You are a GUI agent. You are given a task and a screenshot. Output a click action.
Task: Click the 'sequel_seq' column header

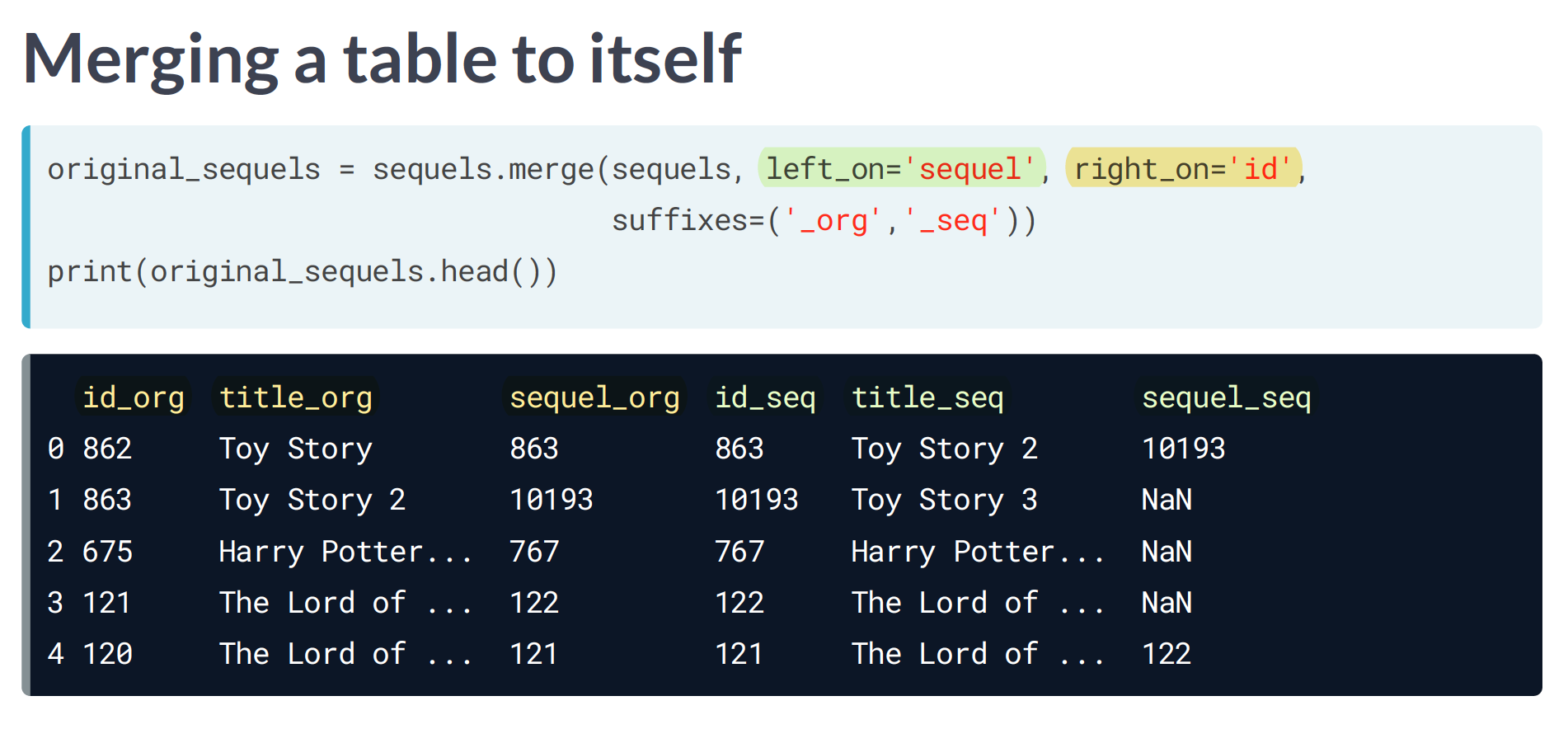tap(1226, 397)
